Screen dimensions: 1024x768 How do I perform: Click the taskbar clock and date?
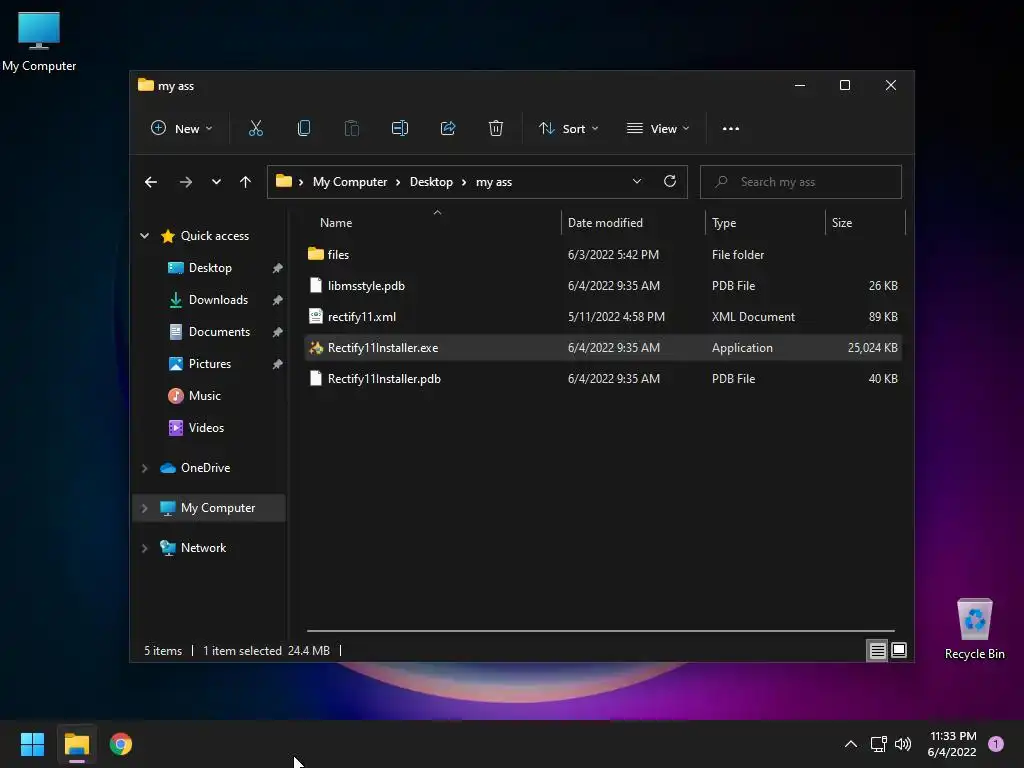(952, 744)
